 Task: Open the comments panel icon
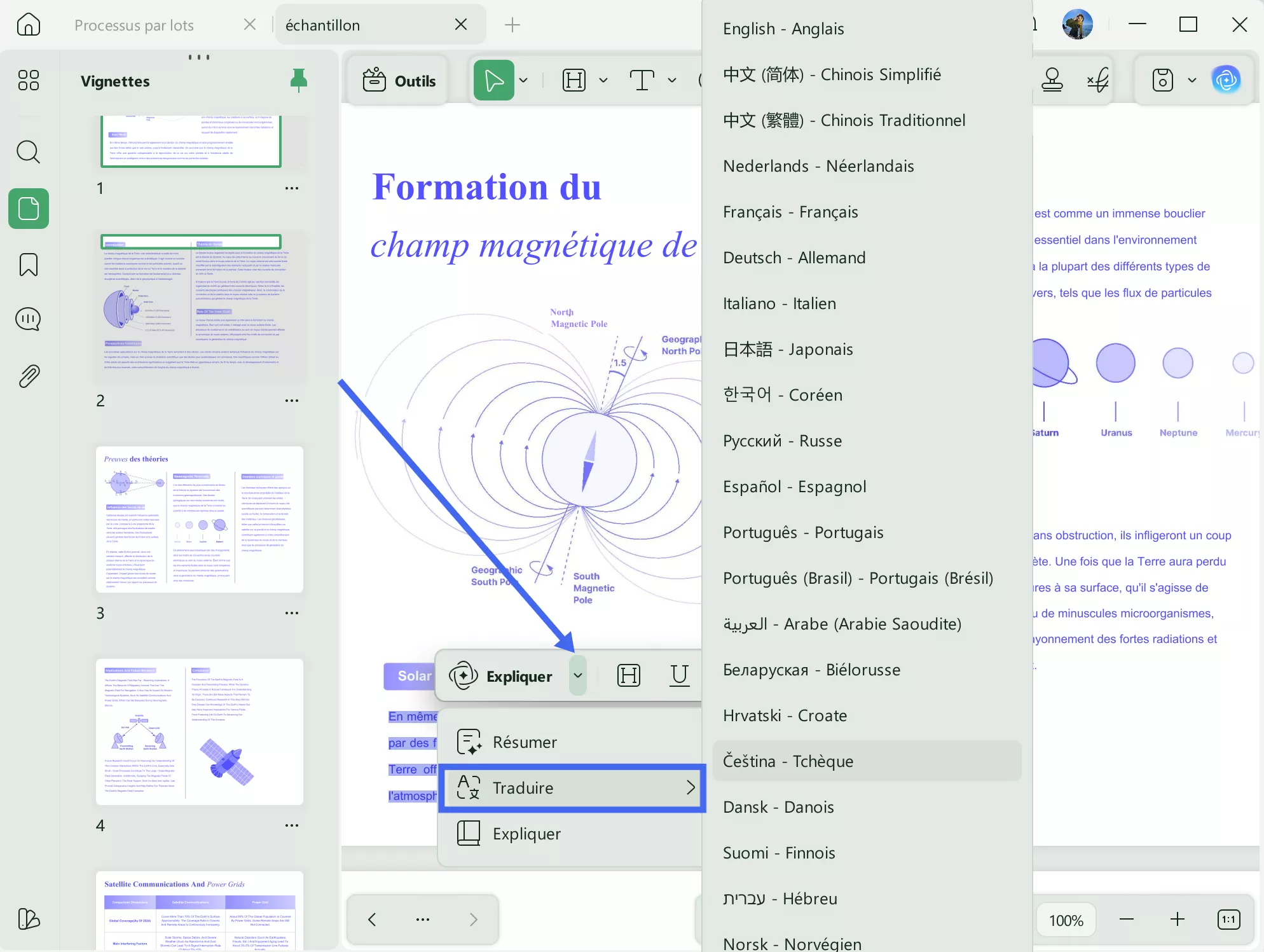point(28,319)
